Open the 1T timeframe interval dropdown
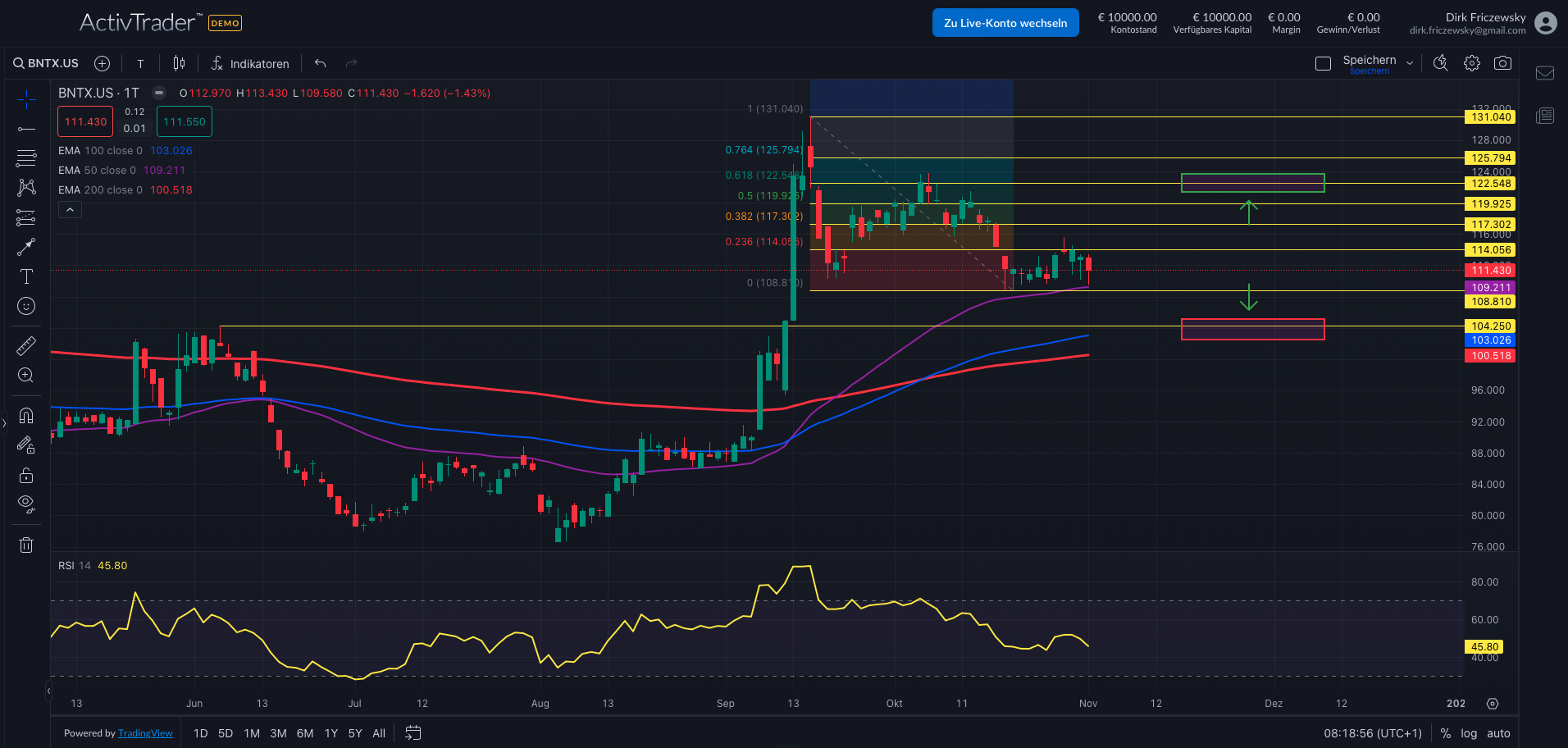This screenshot has width=1568, height=748. [x=140, y=63]
